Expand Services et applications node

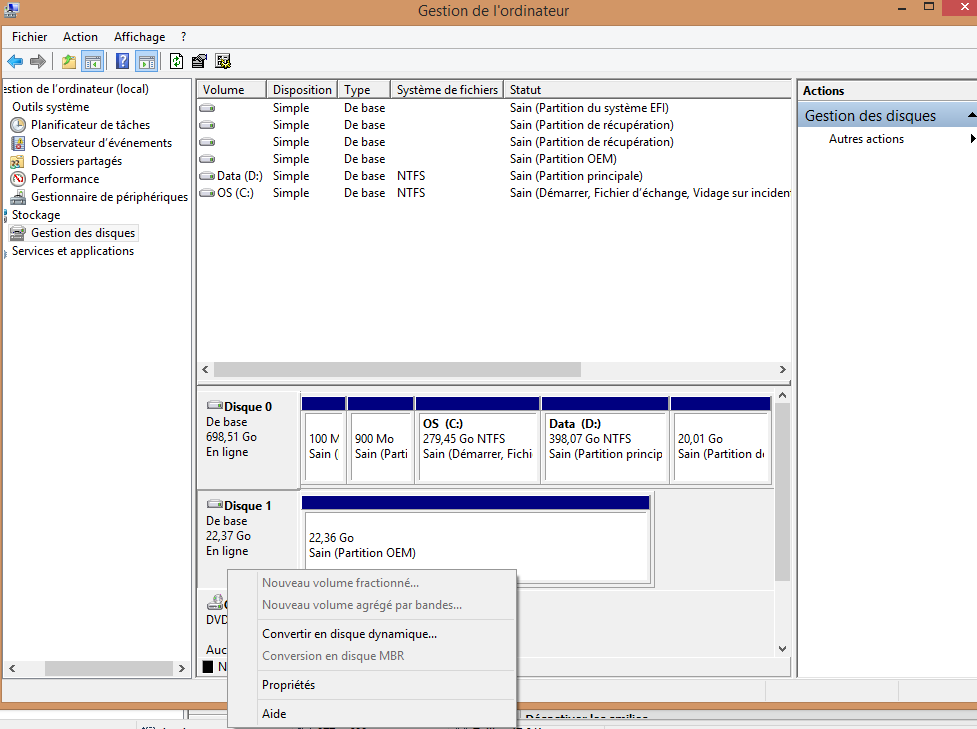click(6, 252)
